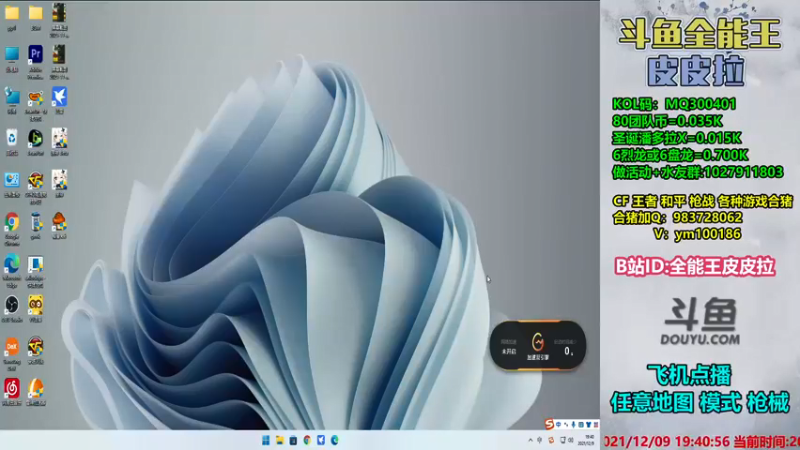Open the orange egg-shaped app shortcut
The width and height of the screenshot is (800, 450).
35,388
